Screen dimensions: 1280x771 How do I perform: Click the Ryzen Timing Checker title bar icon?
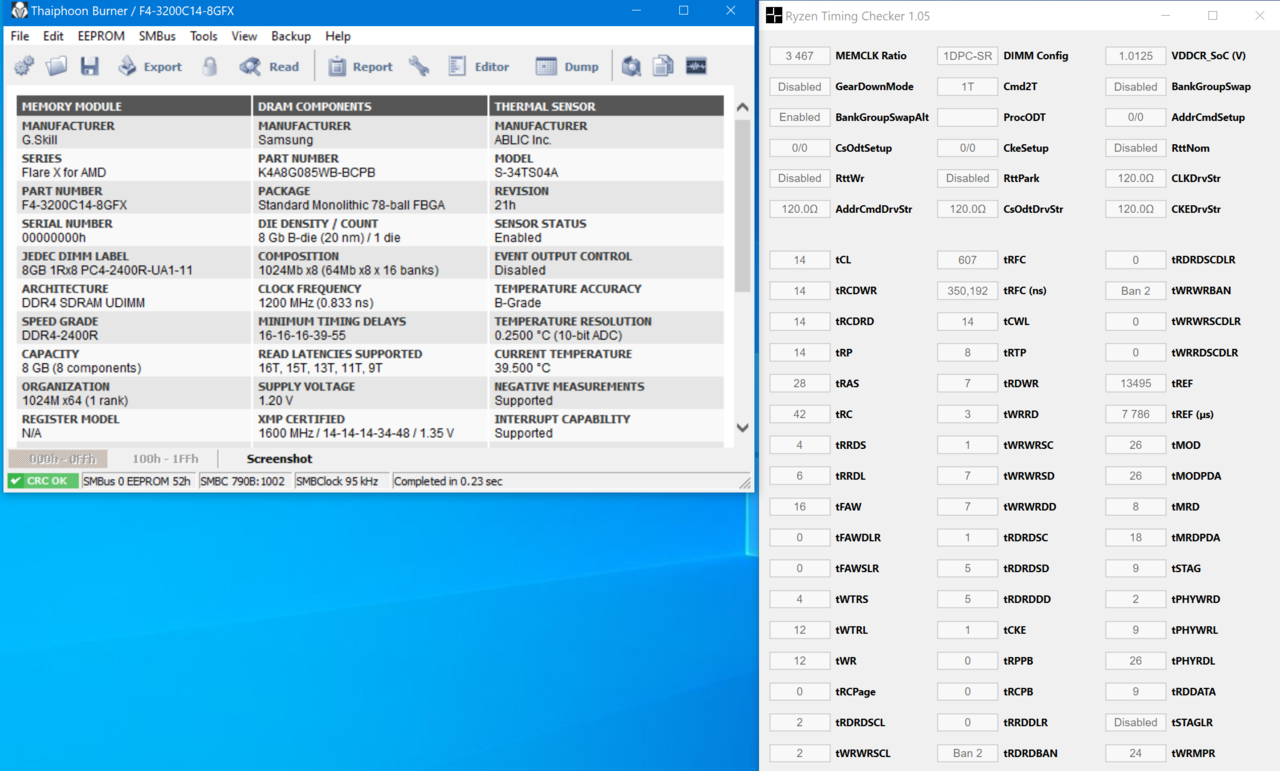tap(774, 16)
